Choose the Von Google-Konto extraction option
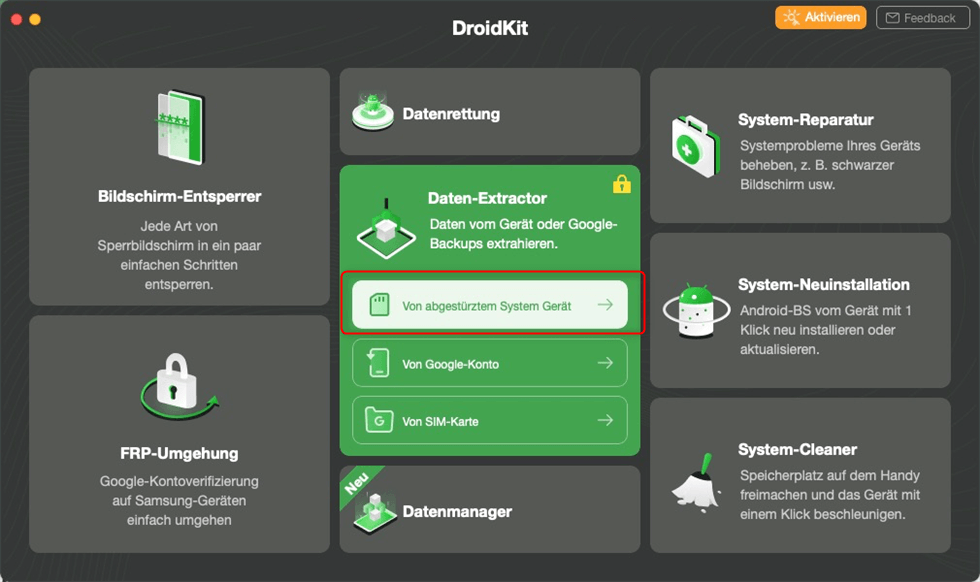 coord(490,363)
